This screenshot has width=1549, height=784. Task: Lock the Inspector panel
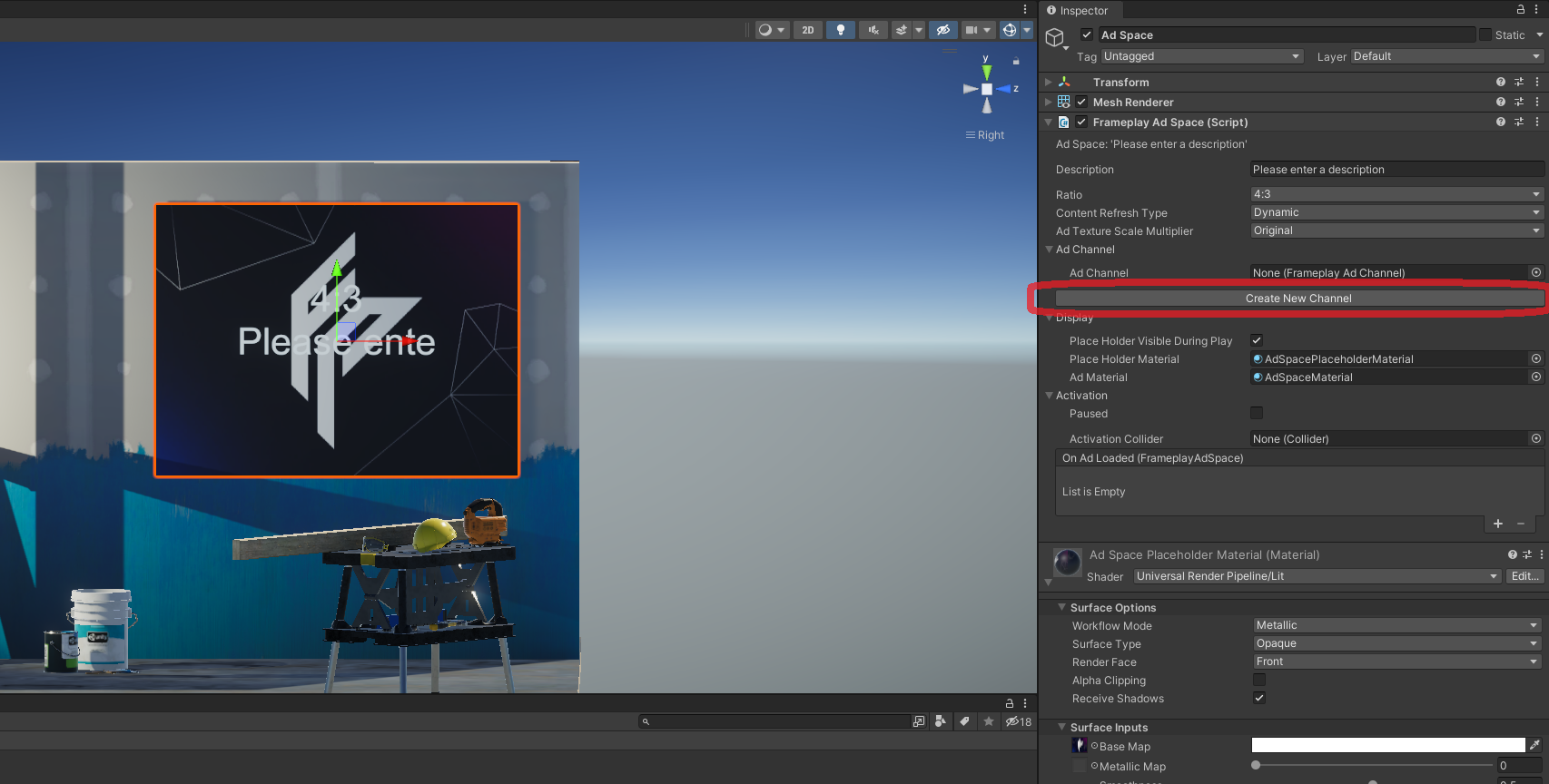[x=1520, y=9]
